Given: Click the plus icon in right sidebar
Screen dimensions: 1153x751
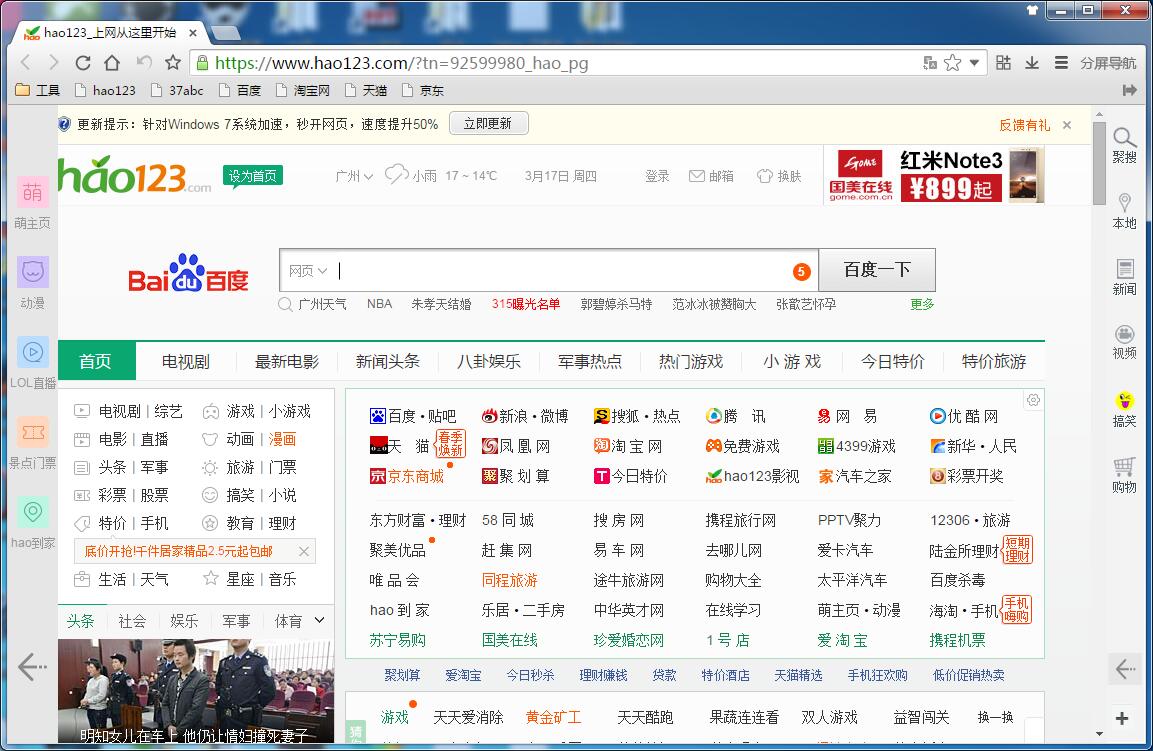Looking at the screenshot, I should [x=1122, y=719].
